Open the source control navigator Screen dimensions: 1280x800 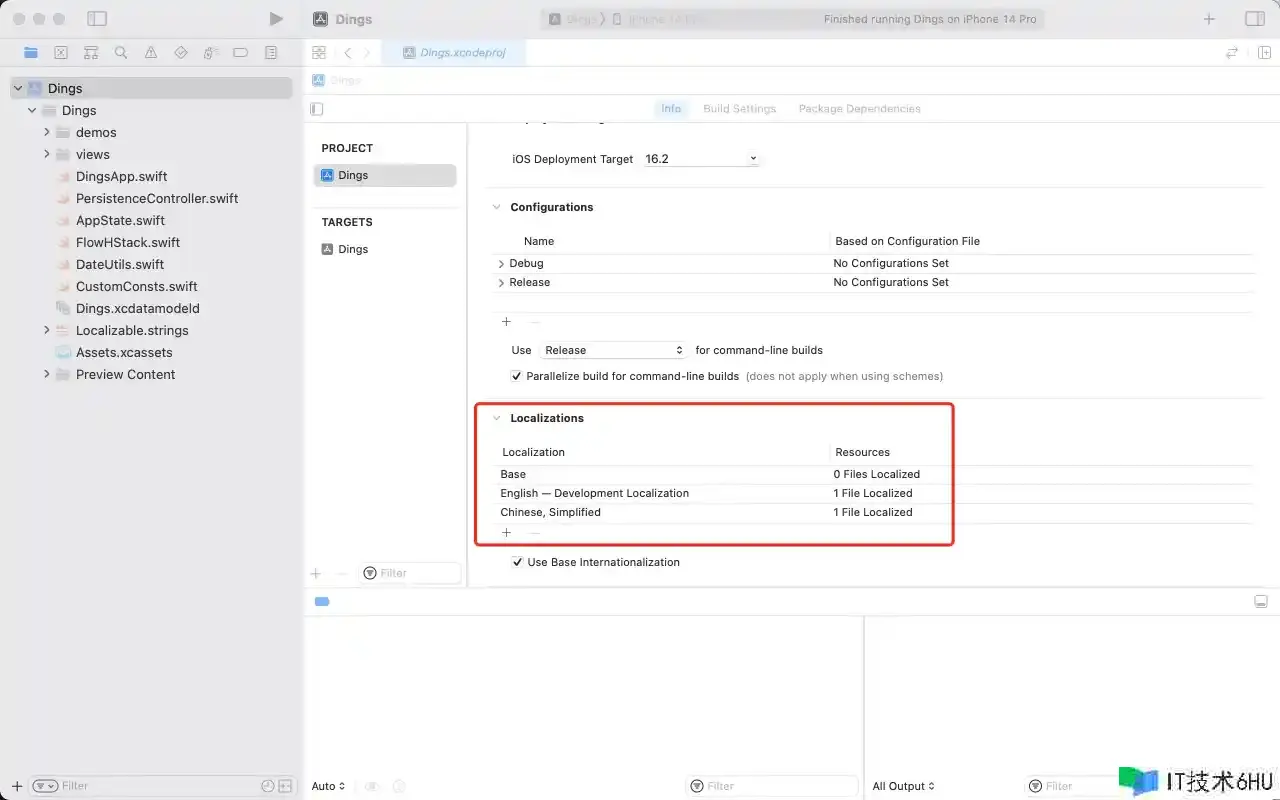coord(61,53)
